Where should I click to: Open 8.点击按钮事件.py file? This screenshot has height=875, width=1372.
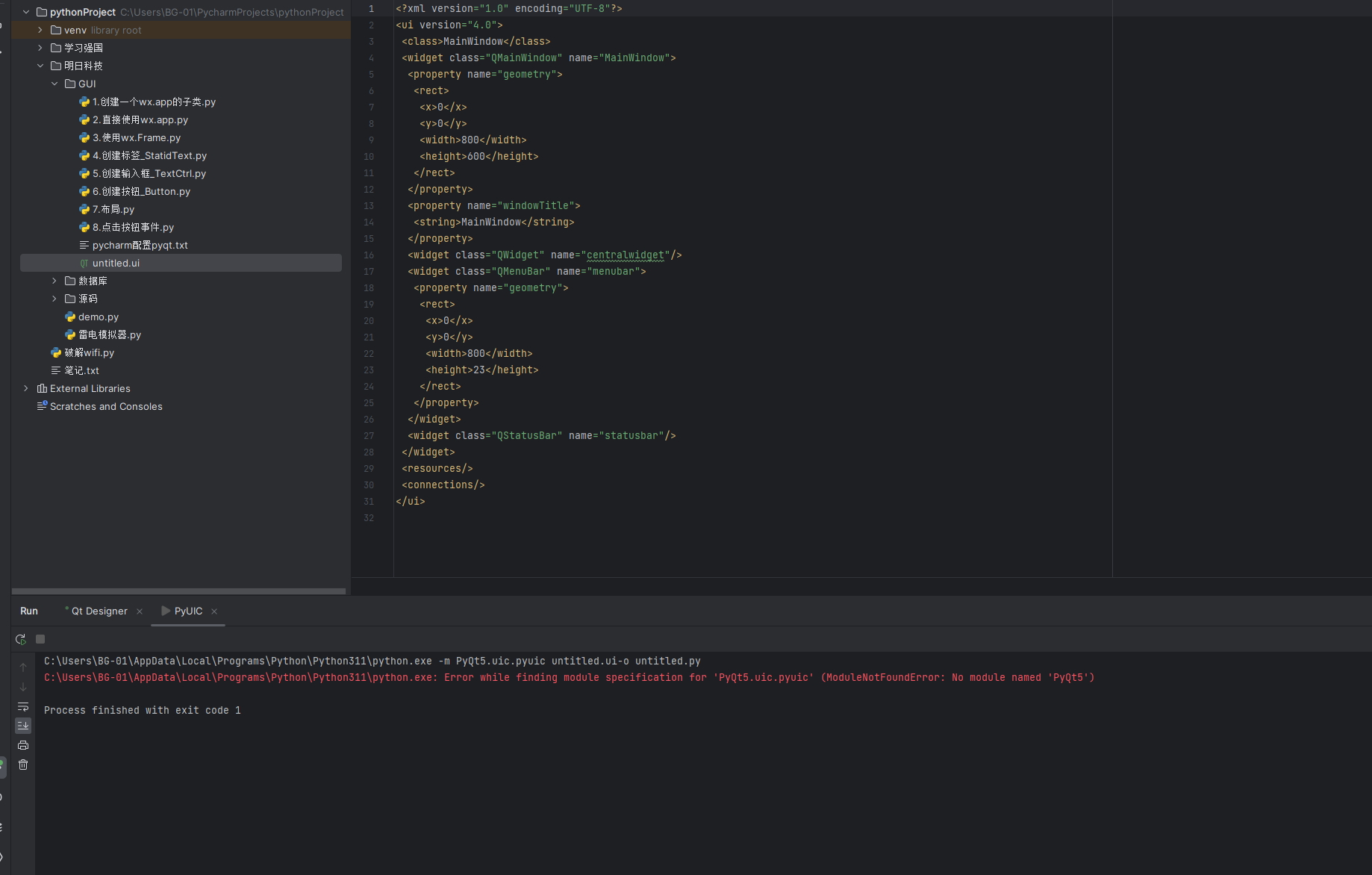click(133, 227)
